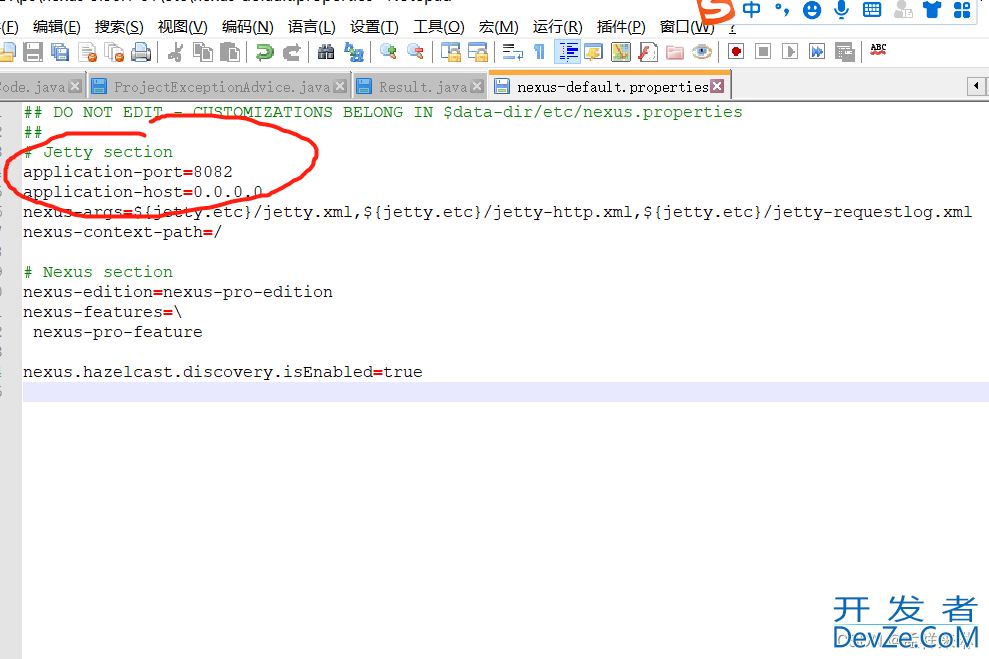Close the ProjectExceptionAdvice.java tab

pos(340,86)
